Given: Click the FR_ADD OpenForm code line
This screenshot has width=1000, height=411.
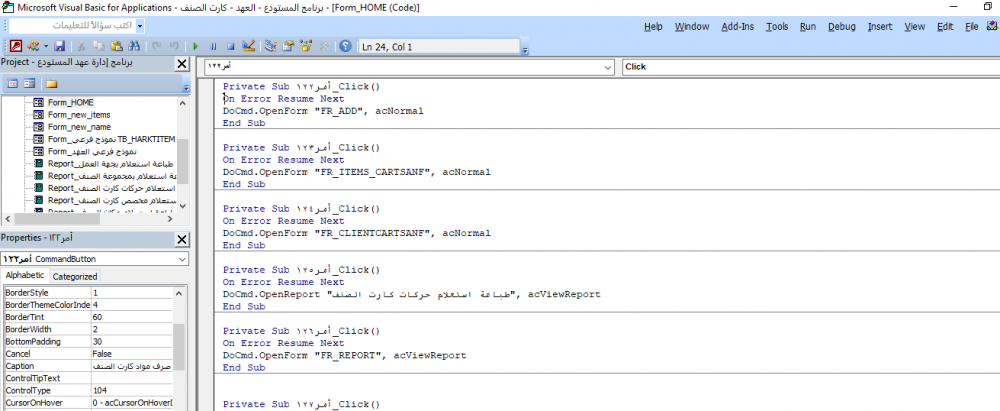Looking at the screenshot, I should point(323,111).
